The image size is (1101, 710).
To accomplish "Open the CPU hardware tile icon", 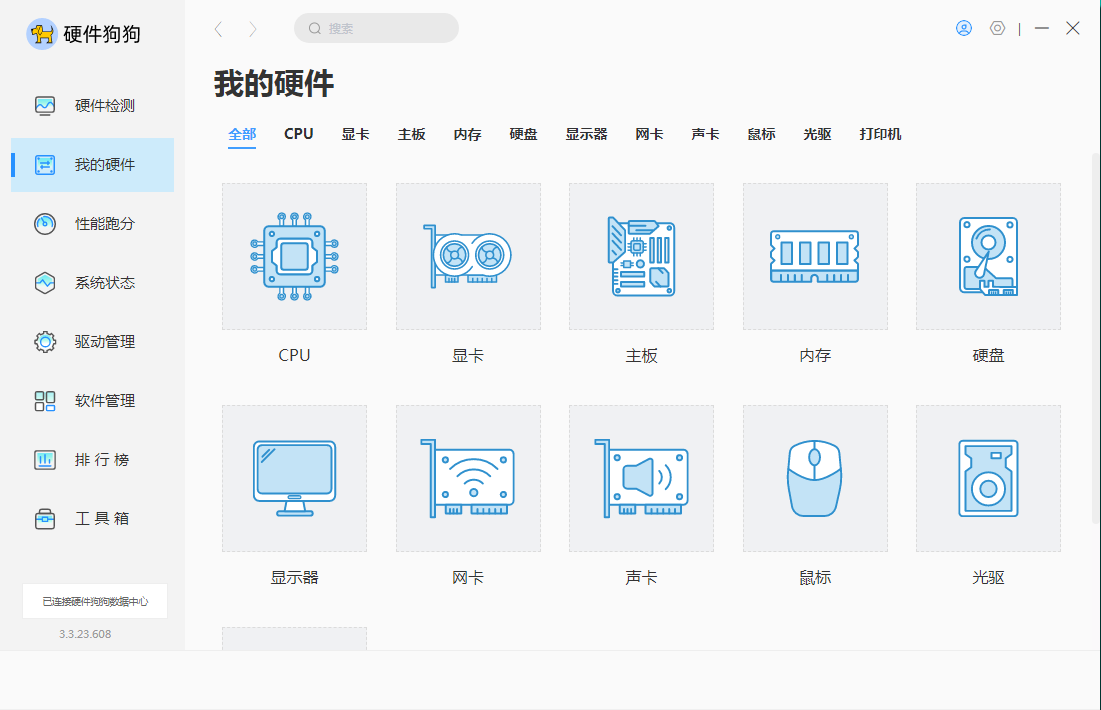I will 294,257.
